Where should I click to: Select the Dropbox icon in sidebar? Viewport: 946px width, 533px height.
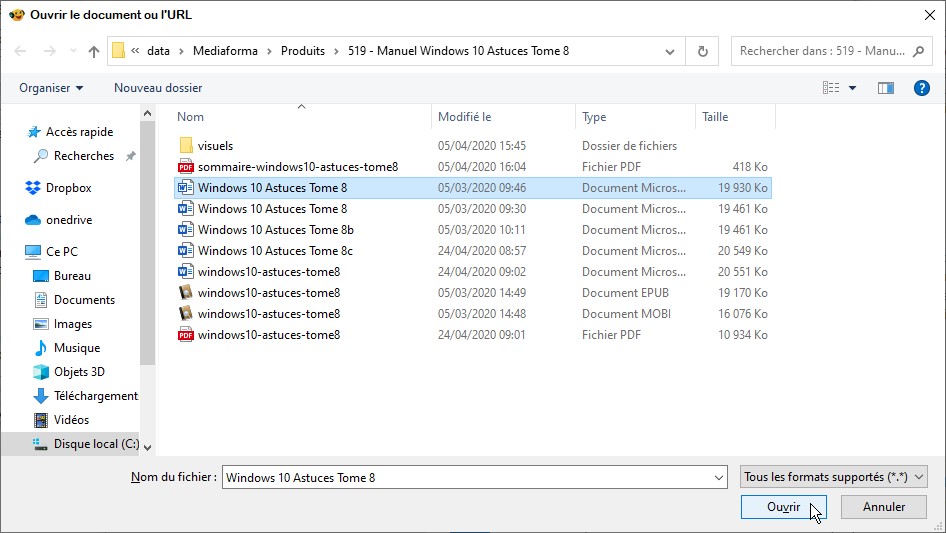[x=33, y=188]
